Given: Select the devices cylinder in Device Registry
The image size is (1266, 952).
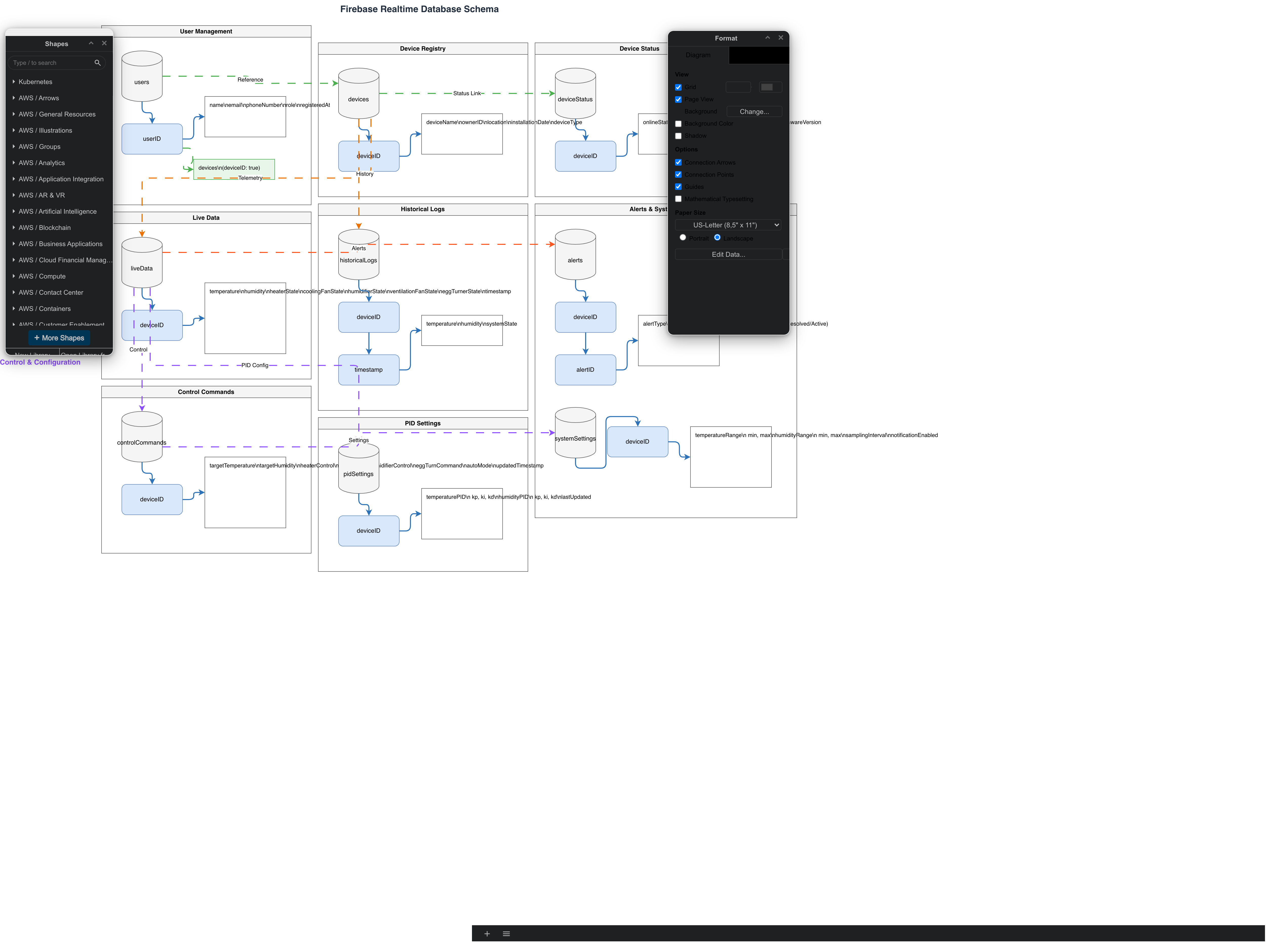Looking at the screenshot, I should [358, 93].
